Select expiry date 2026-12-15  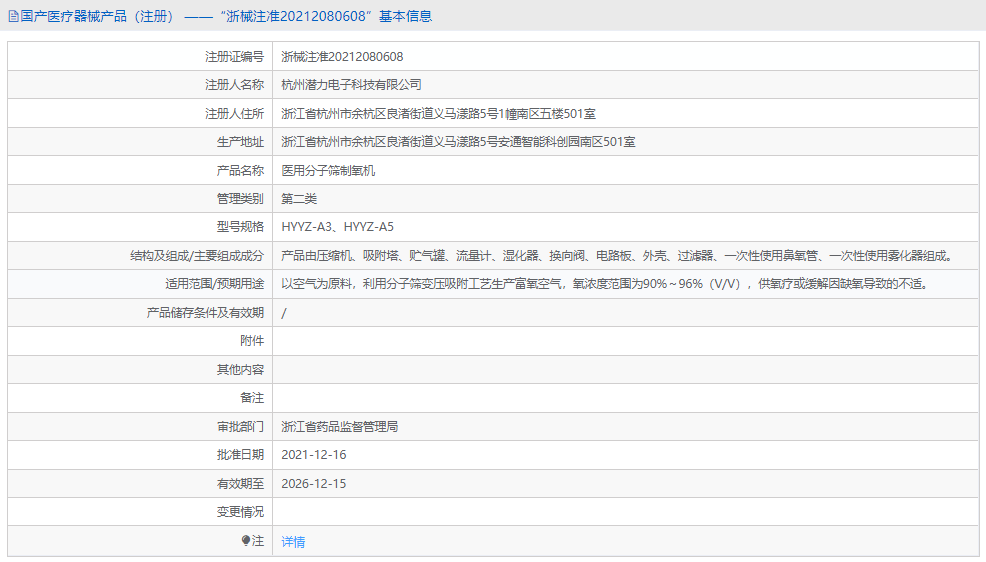click(x=314, y=483)
